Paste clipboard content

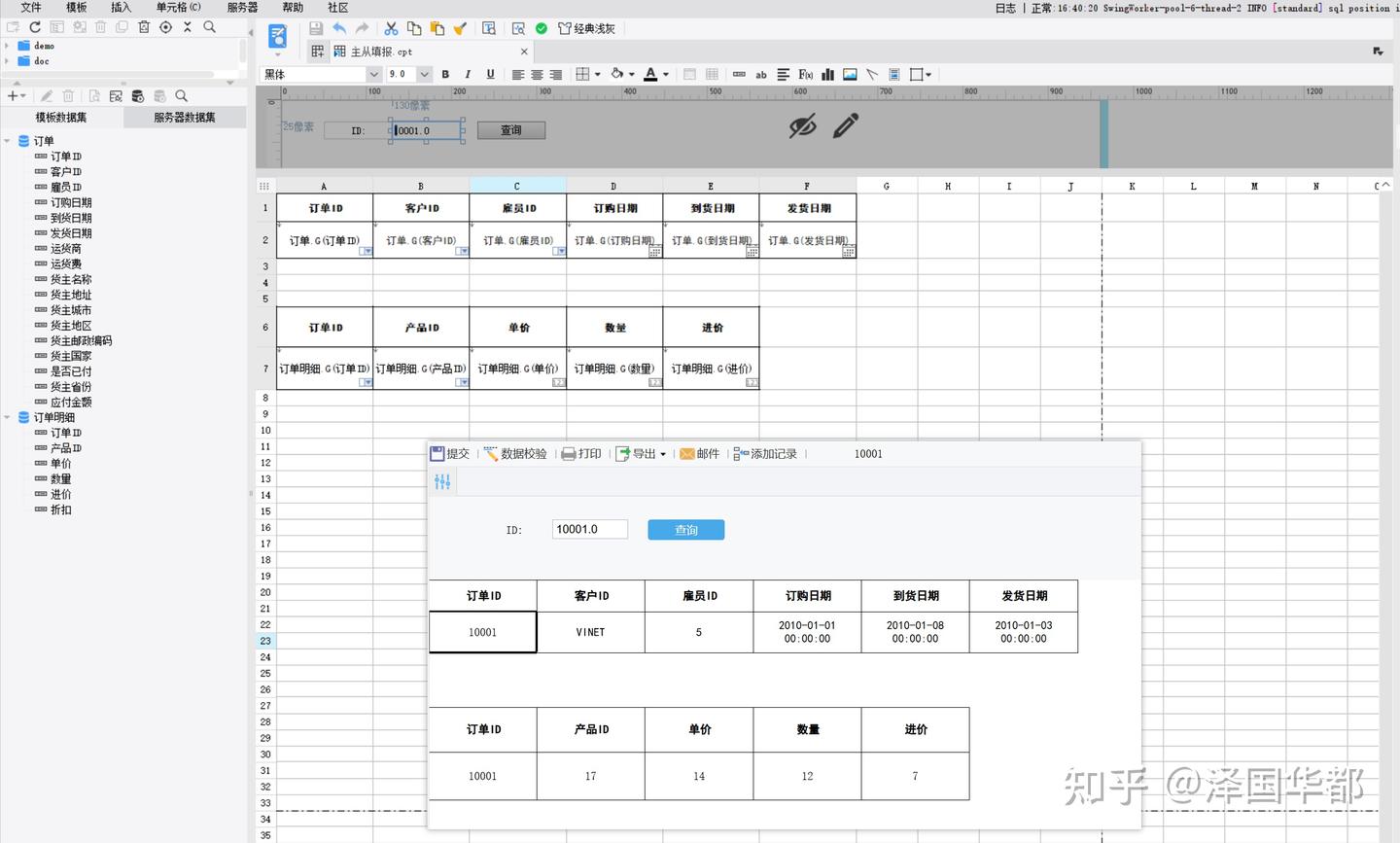pyautogui.click(x=437, y=29)
